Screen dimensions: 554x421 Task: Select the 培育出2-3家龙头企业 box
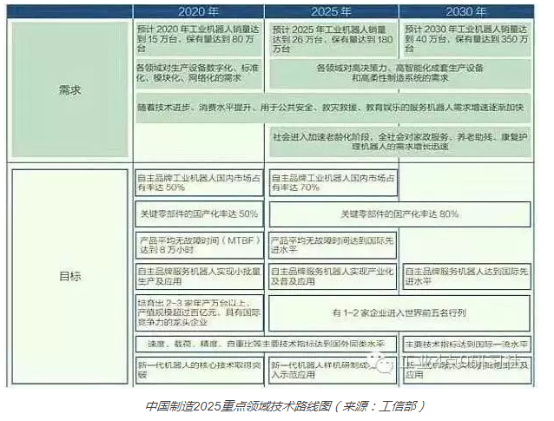point(199,313)
